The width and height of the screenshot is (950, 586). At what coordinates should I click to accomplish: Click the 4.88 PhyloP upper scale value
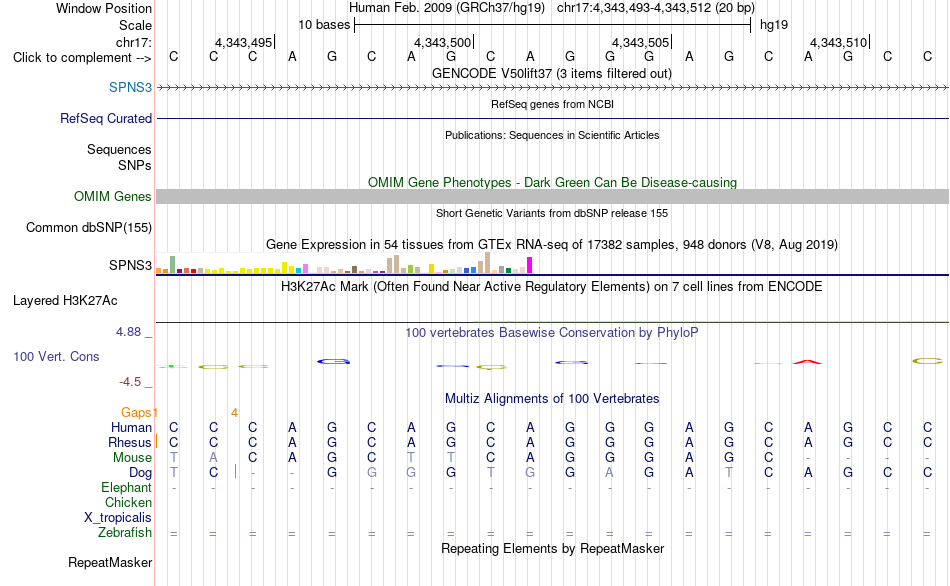128,331
